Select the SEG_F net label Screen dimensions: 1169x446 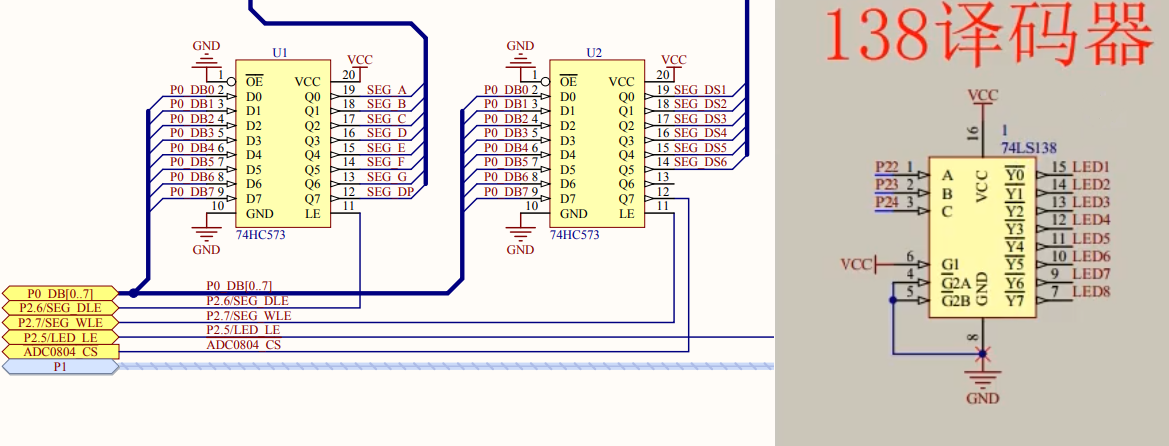pyautogui.click(x=386, y=163)
